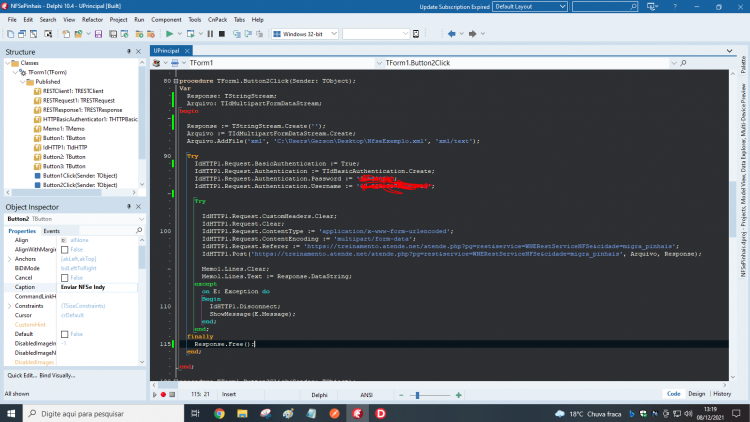Open the Refactor menu

(x=92, y=20)
